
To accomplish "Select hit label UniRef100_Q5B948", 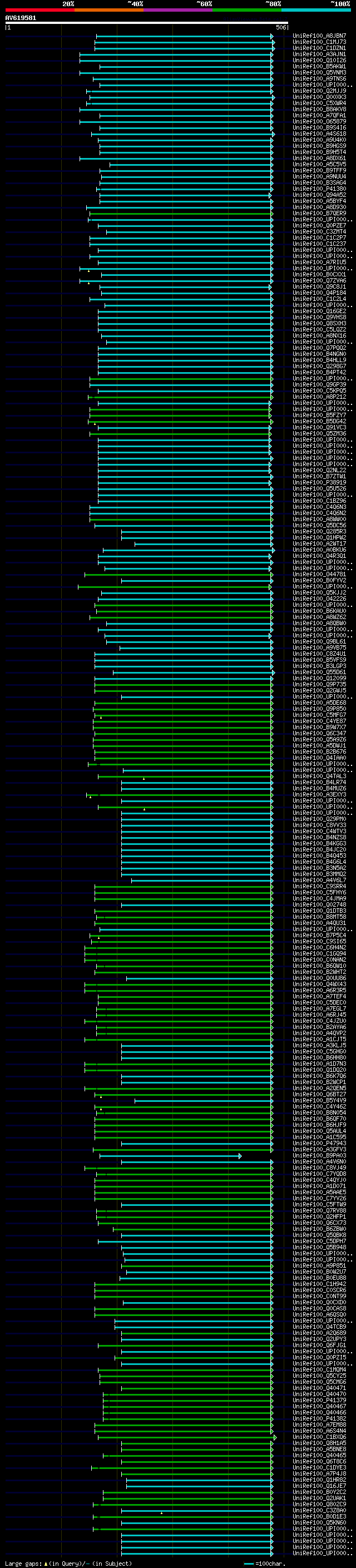I will [x=319, y=1247].
